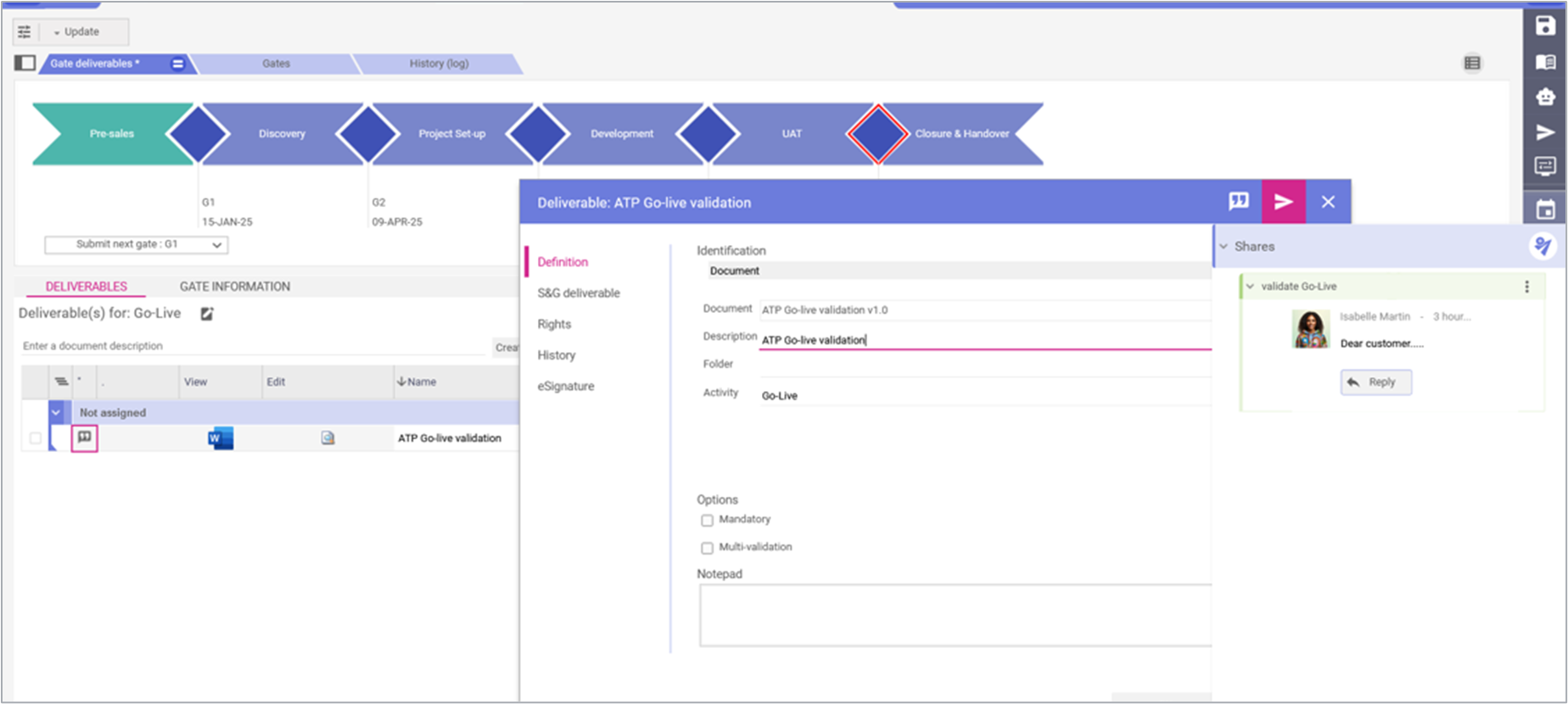Collapse the validate Go-Live thread
1568x704 pixels.
coord(1250,287)
